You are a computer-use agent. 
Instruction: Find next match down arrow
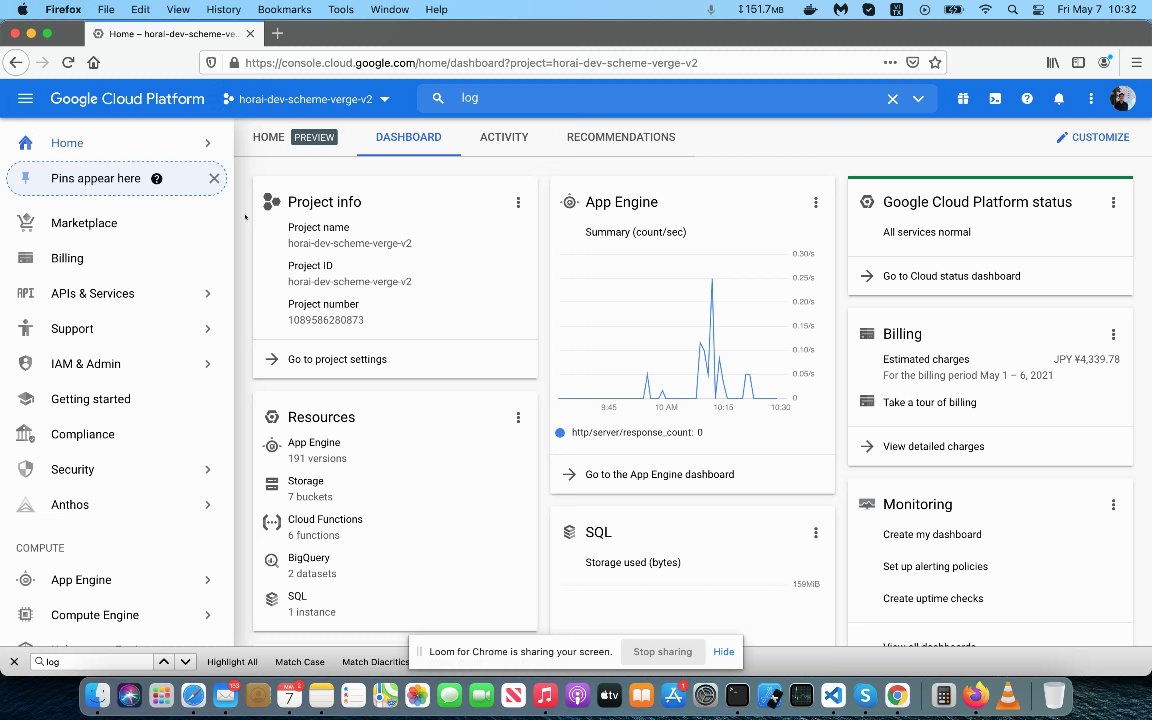185,662
